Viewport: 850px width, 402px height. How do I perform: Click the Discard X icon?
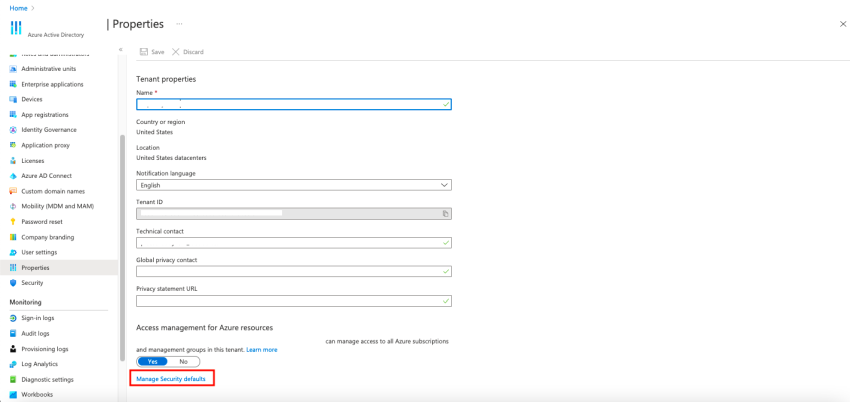coord(176,52)
